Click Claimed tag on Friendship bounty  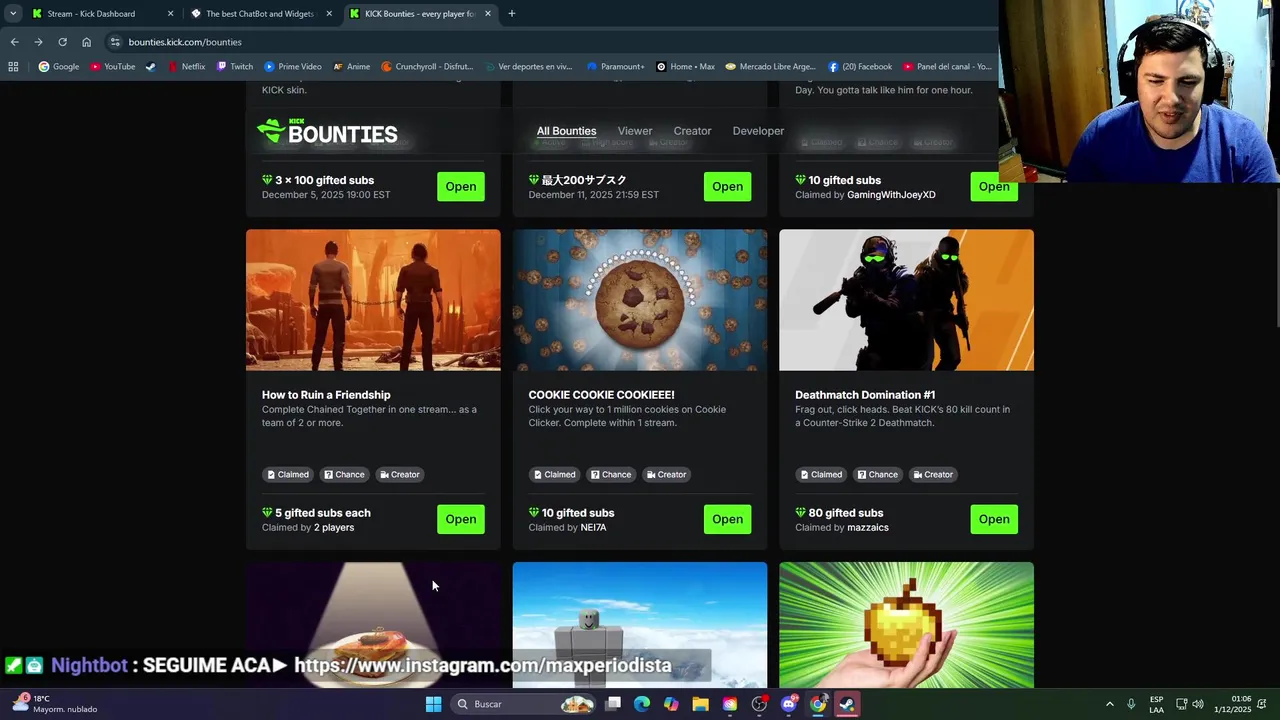288,475
